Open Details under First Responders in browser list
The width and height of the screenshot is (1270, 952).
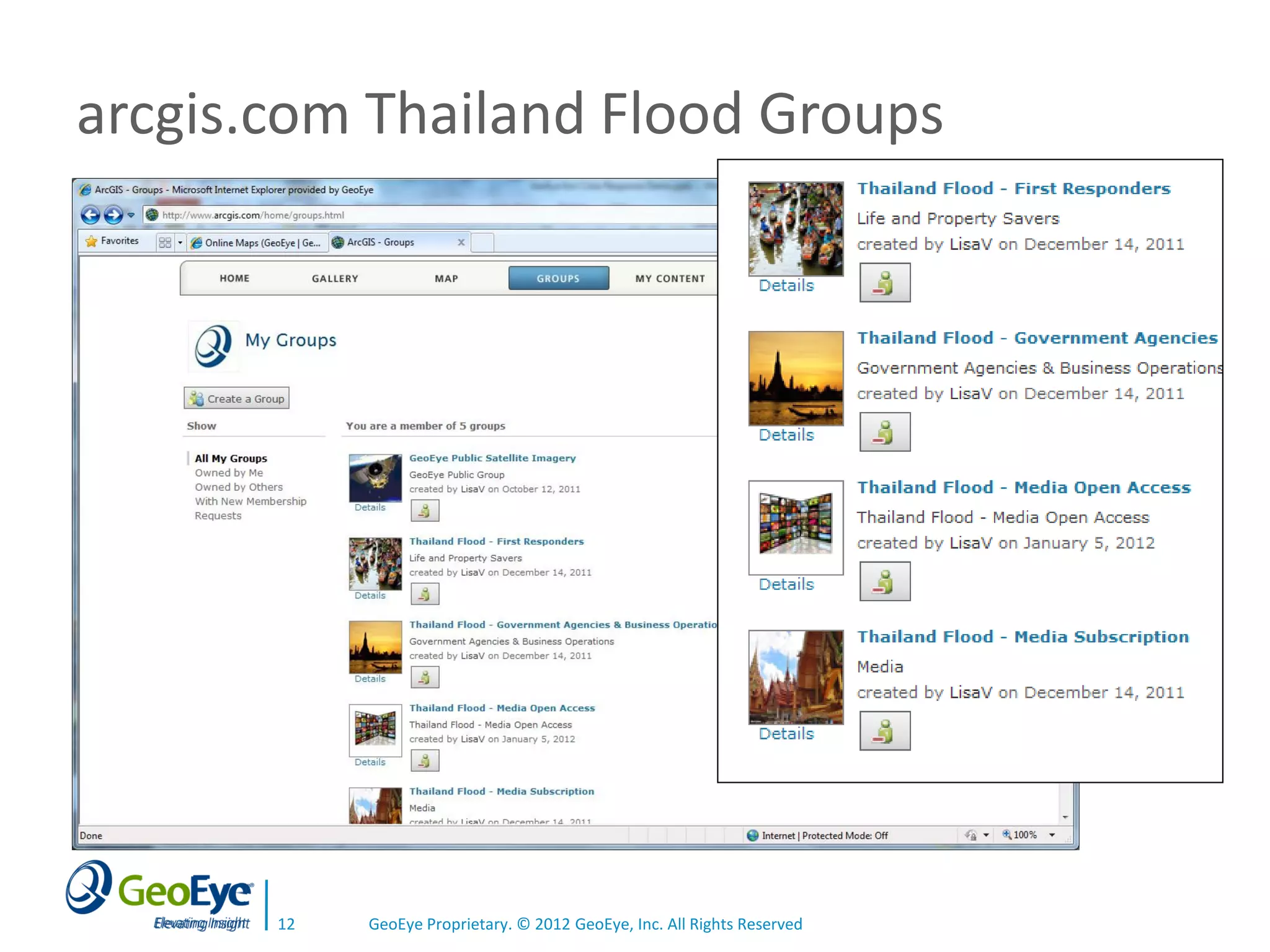click(370, 595)
